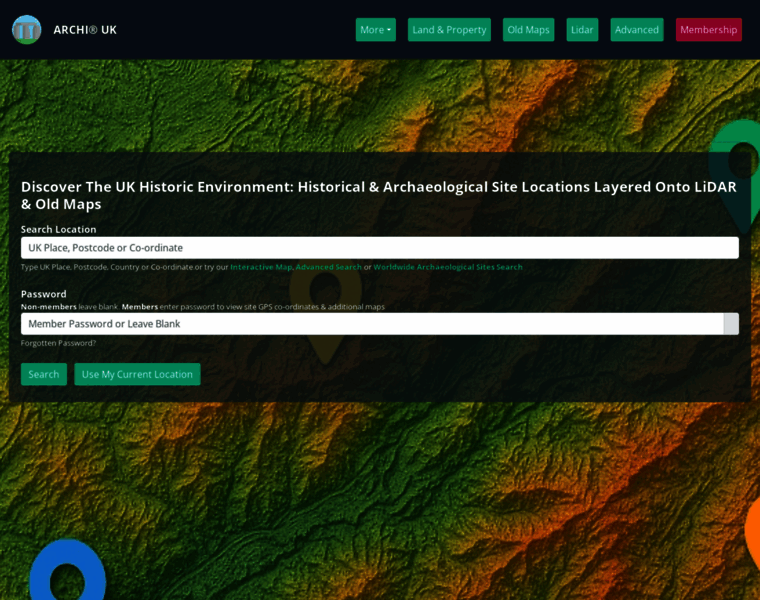The width and height of the screenshot is (760, 600).
Task: Click the green map pin icon
Action: click(740, 160)
